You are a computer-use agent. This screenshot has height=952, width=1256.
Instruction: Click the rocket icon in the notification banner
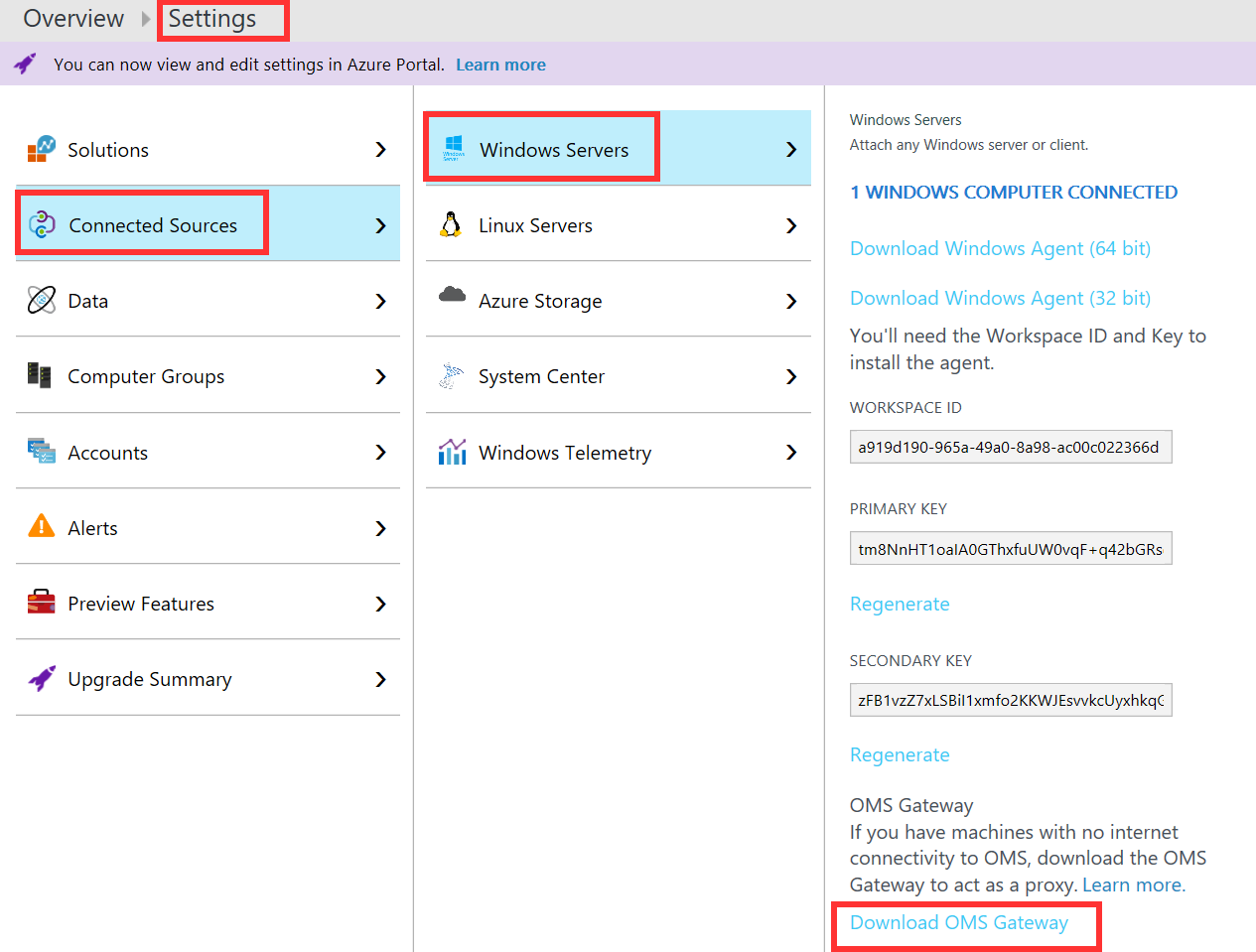(25, 65)
